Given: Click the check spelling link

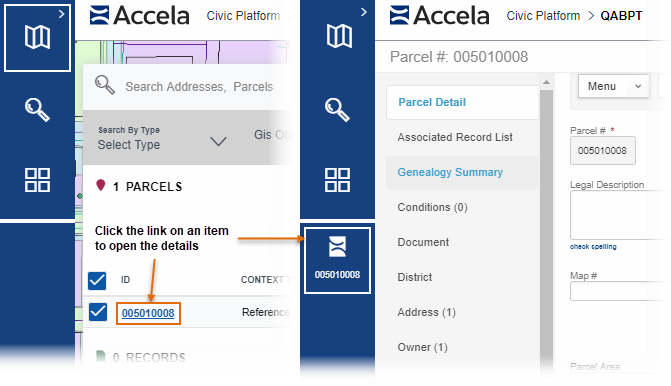Looking at the screenshot, I should [x=593, y=246].
